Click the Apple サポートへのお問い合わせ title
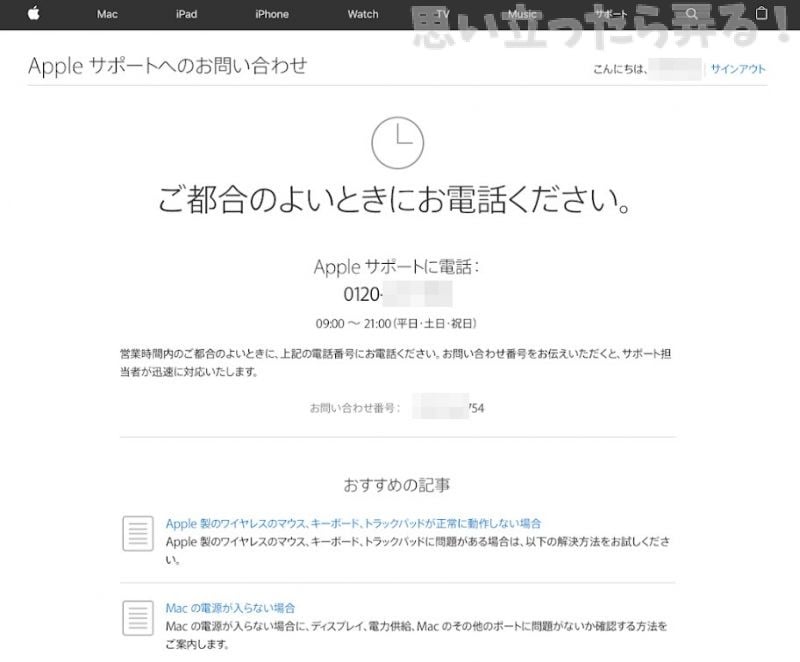The width and height of the screenshot is (800, 662). pyautogui.click(x=167, y=66)
